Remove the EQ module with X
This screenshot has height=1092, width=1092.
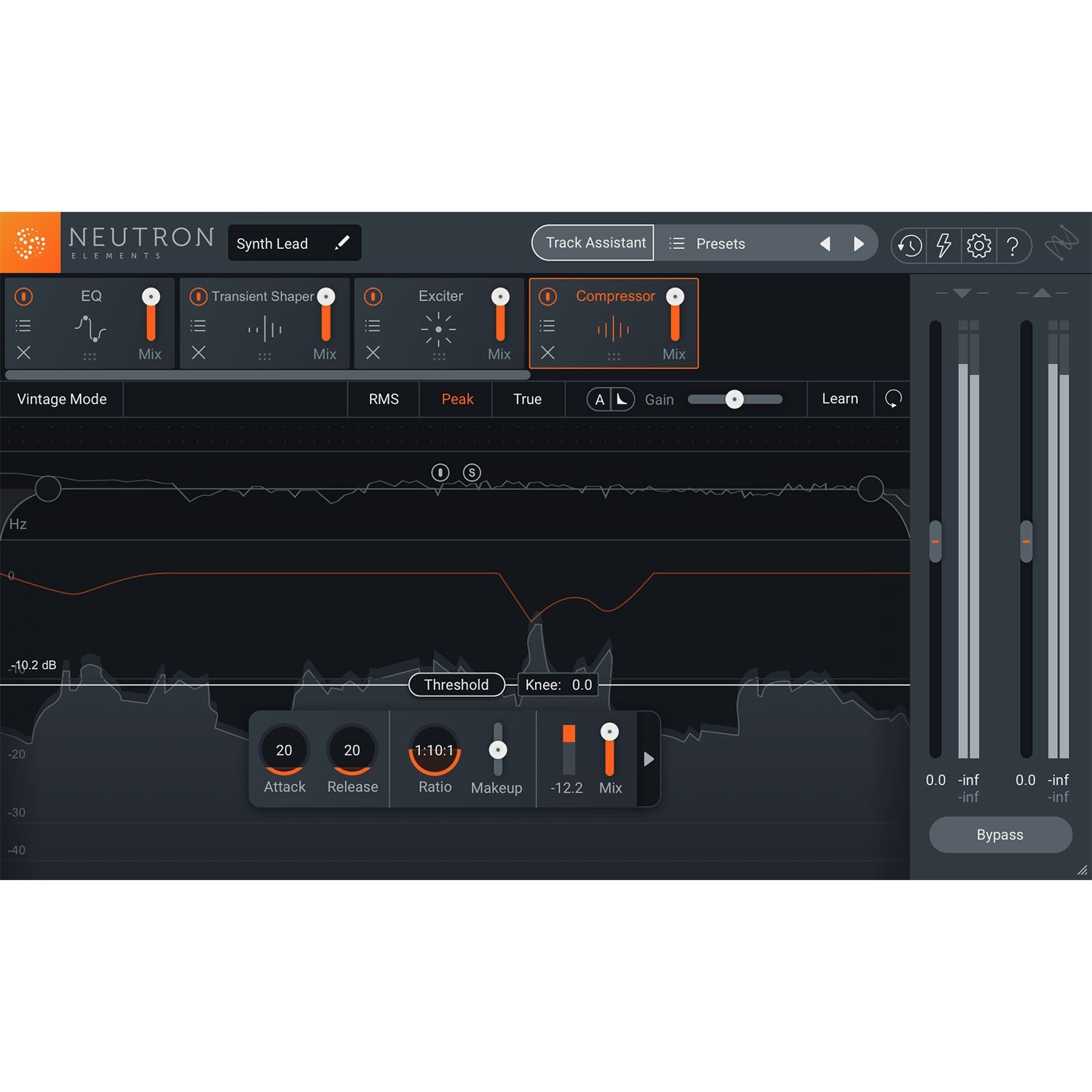click(x=24, y=352)
